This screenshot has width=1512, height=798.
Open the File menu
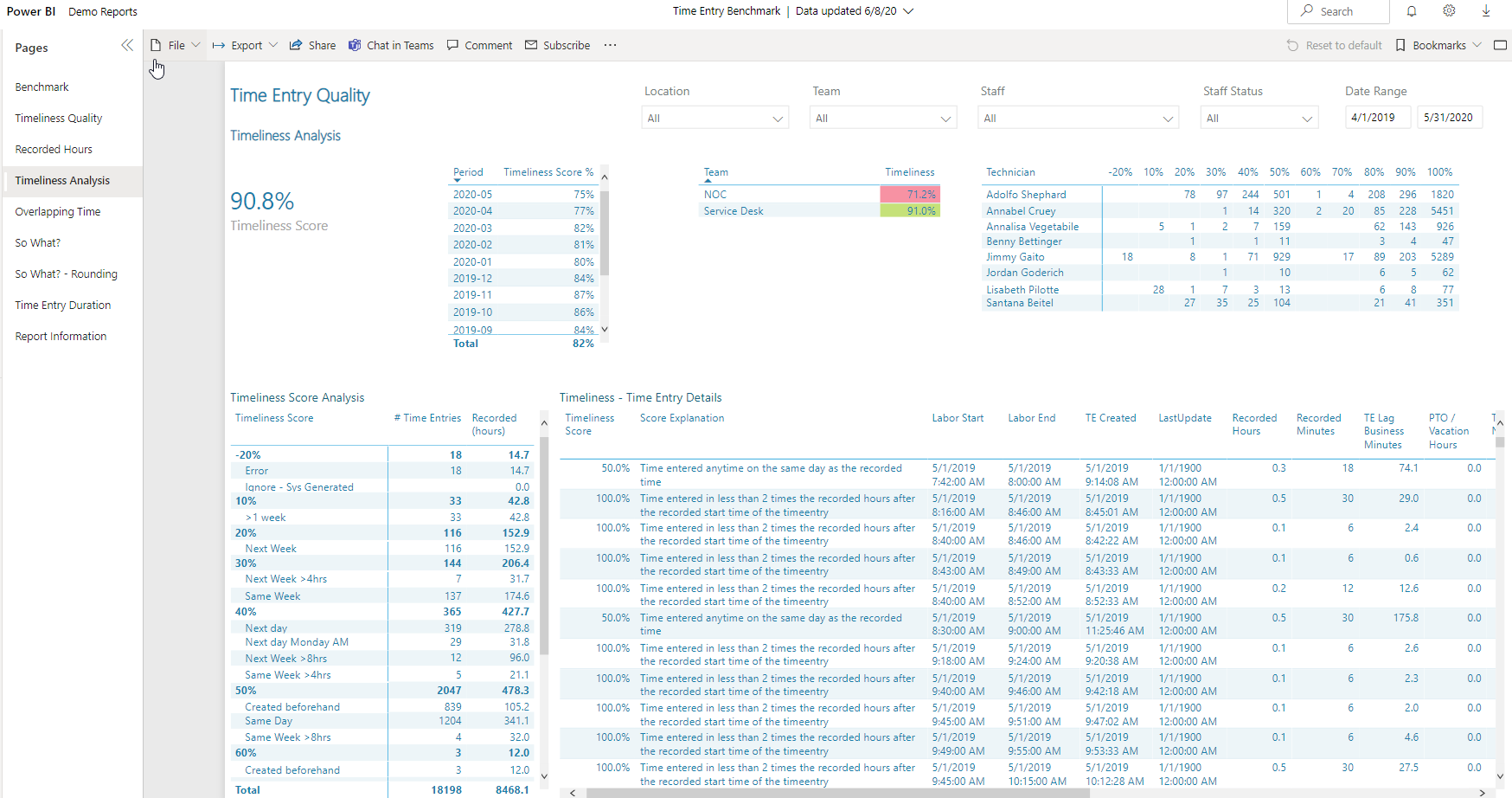click(175, 45)
